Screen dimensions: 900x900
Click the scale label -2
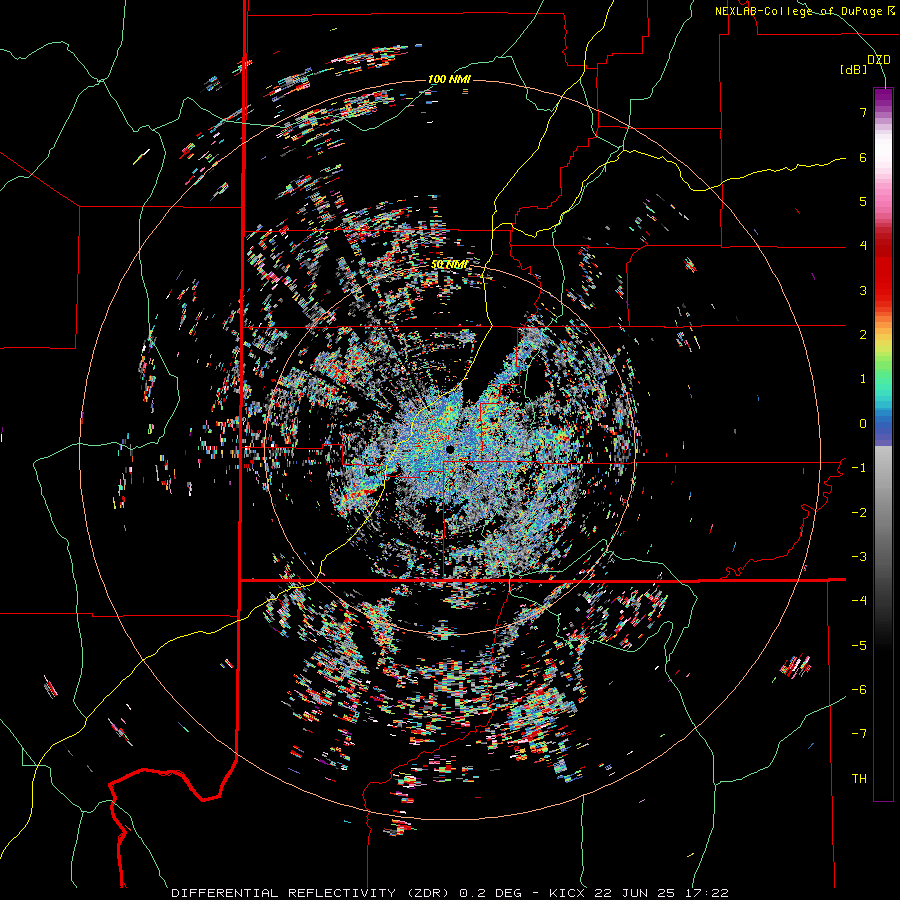tap(859, 513)
